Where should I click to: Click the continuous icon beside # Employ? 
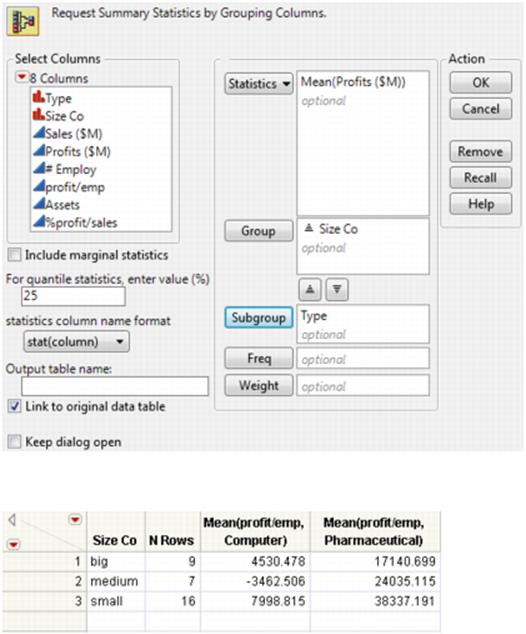click(39, 168)
